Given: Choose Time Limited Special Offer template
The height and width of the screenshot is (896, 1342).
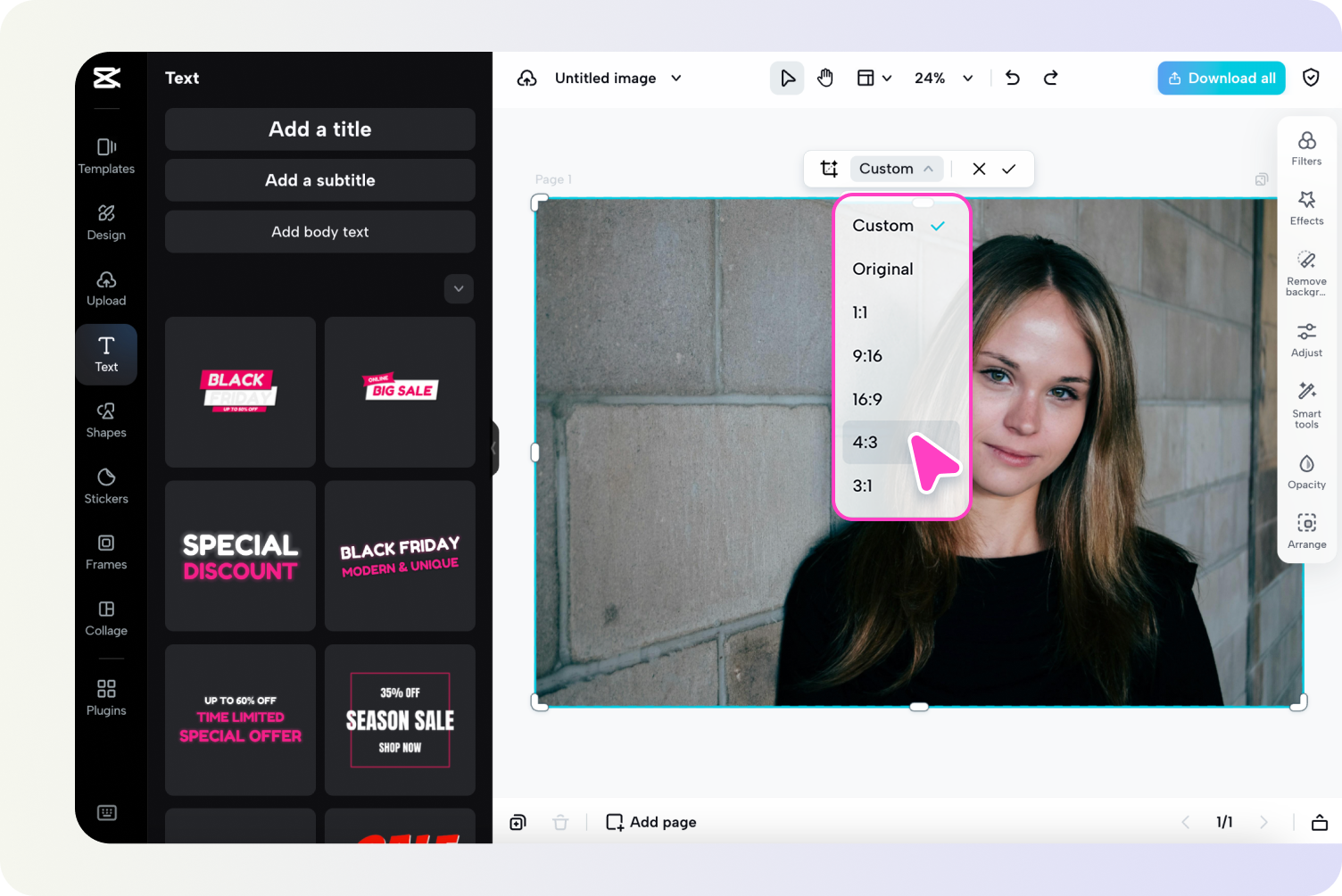Looking at the screenshot, I should [240, 720].
